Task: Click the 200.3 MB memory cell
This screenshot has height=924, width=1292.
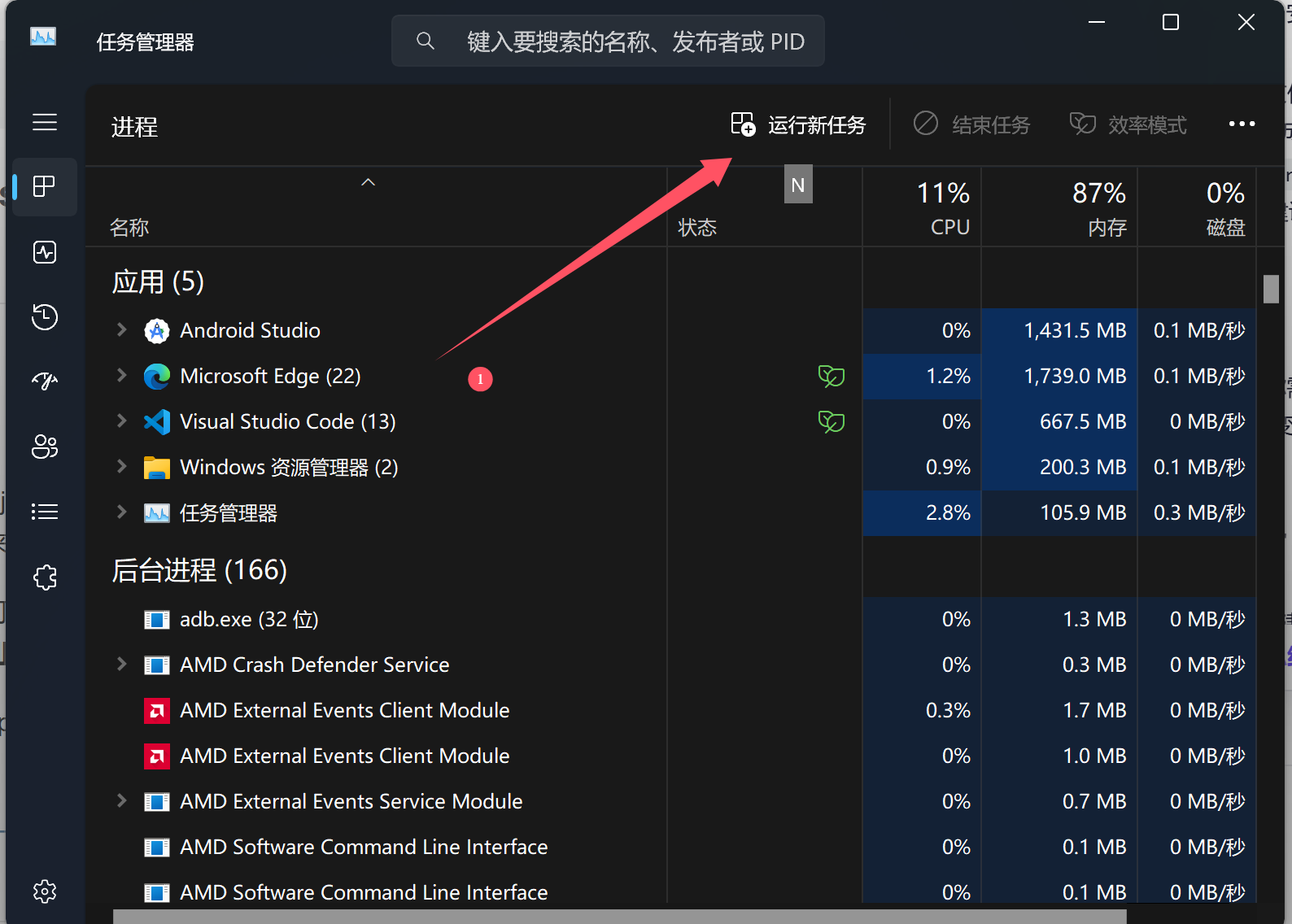Action: click(1059, 468)
